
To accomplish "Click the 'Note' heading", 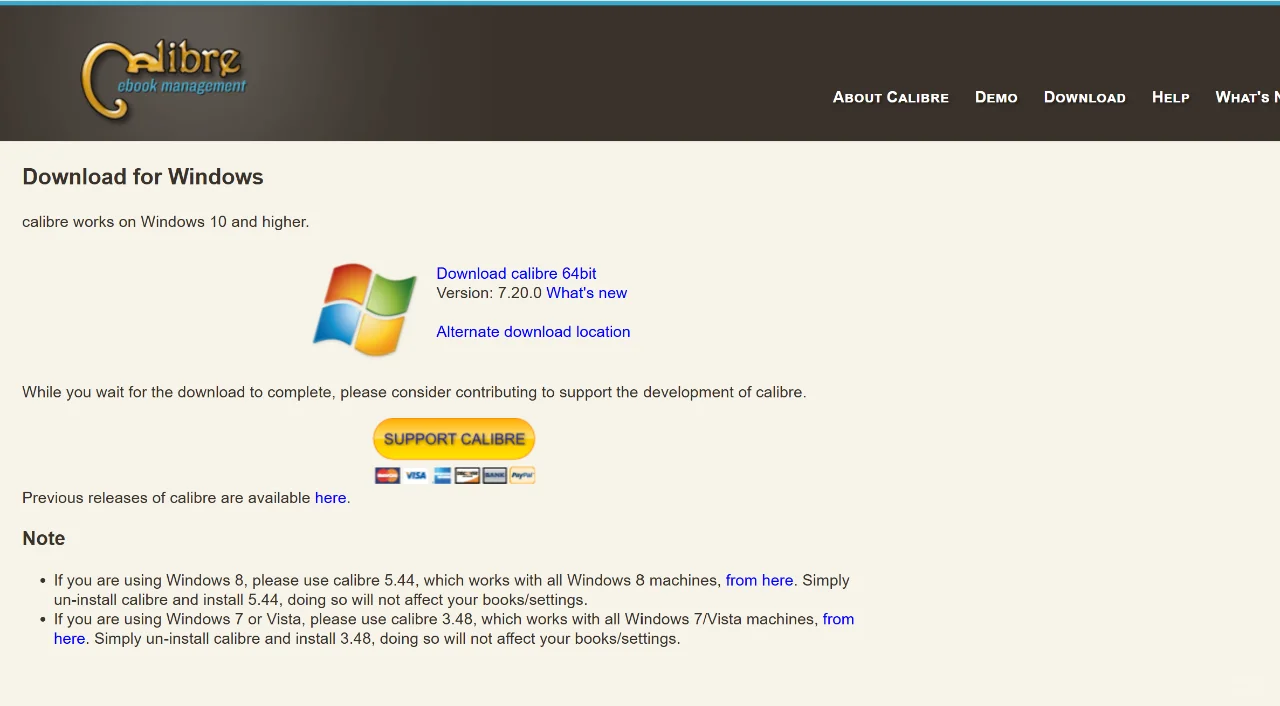I will 44,538.
